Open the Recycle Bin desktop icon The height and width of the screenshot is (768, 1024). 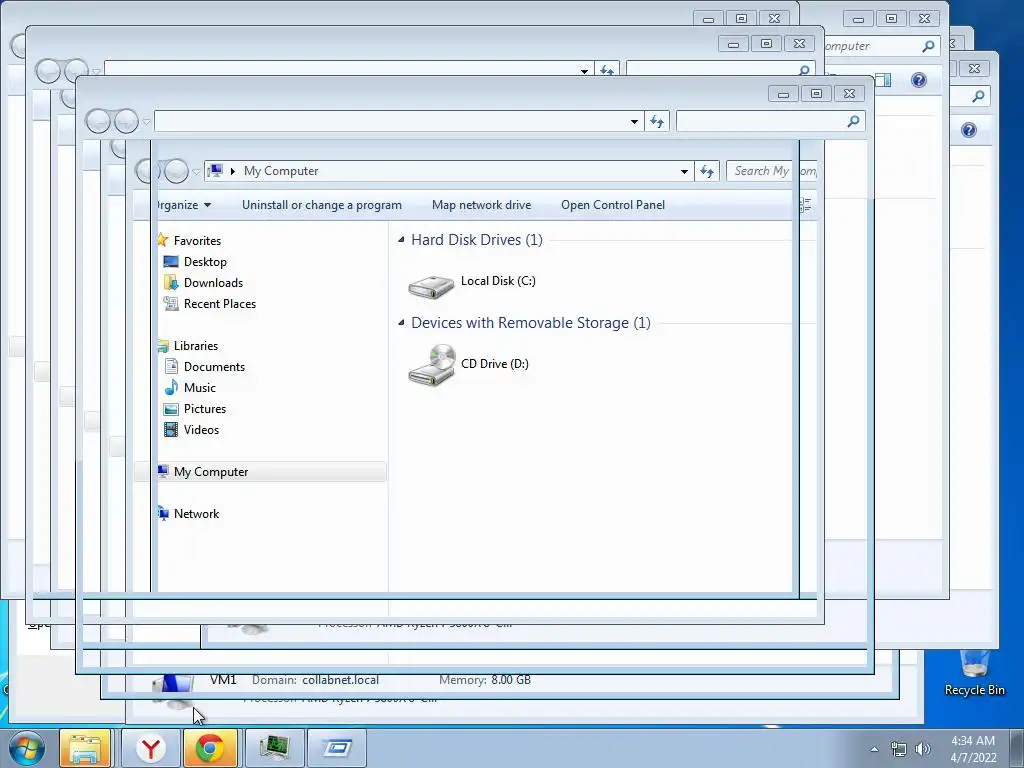tap(974, 673)
